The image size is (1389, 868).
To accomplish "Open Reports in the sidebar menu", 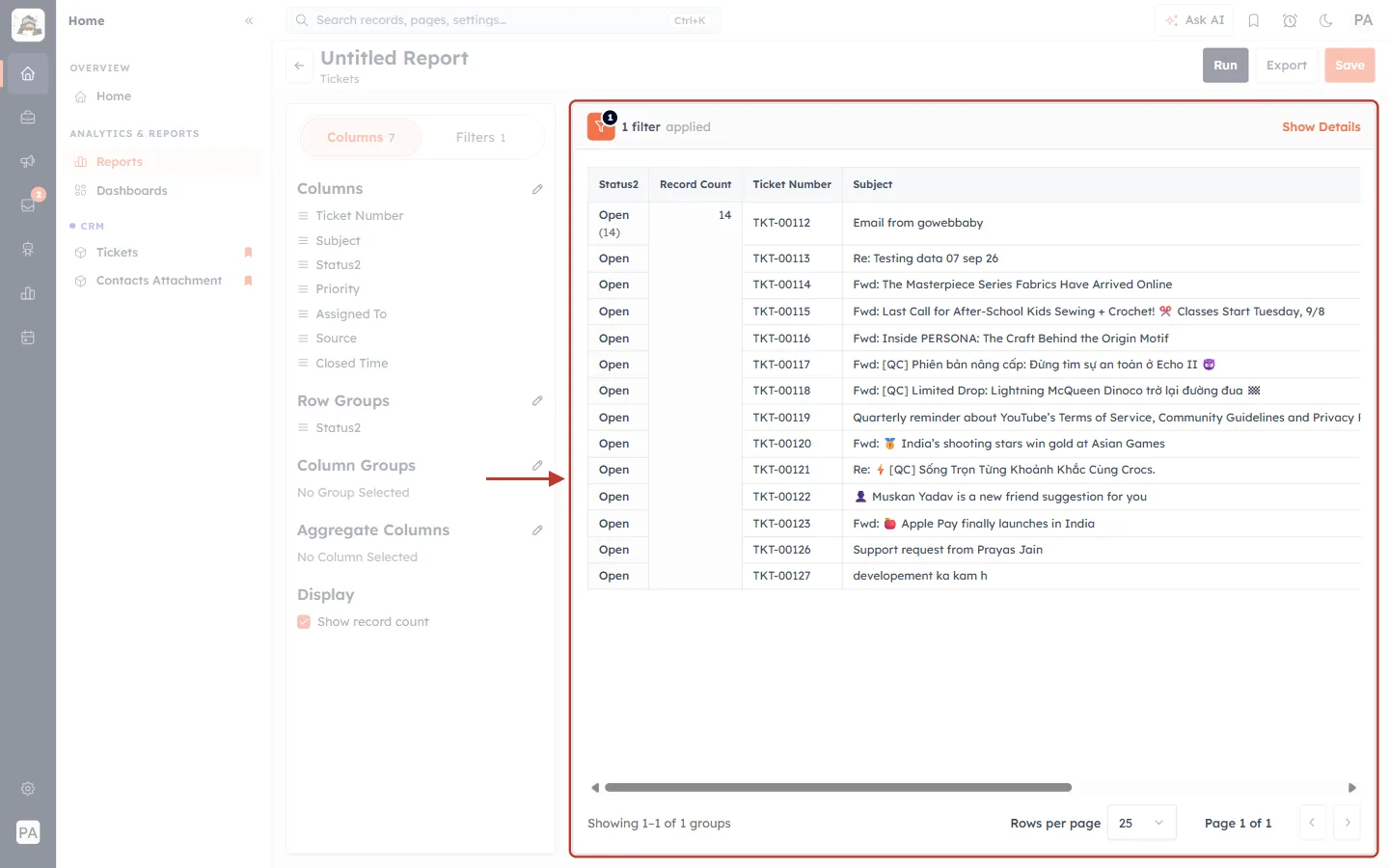I will tap(165, 162).
